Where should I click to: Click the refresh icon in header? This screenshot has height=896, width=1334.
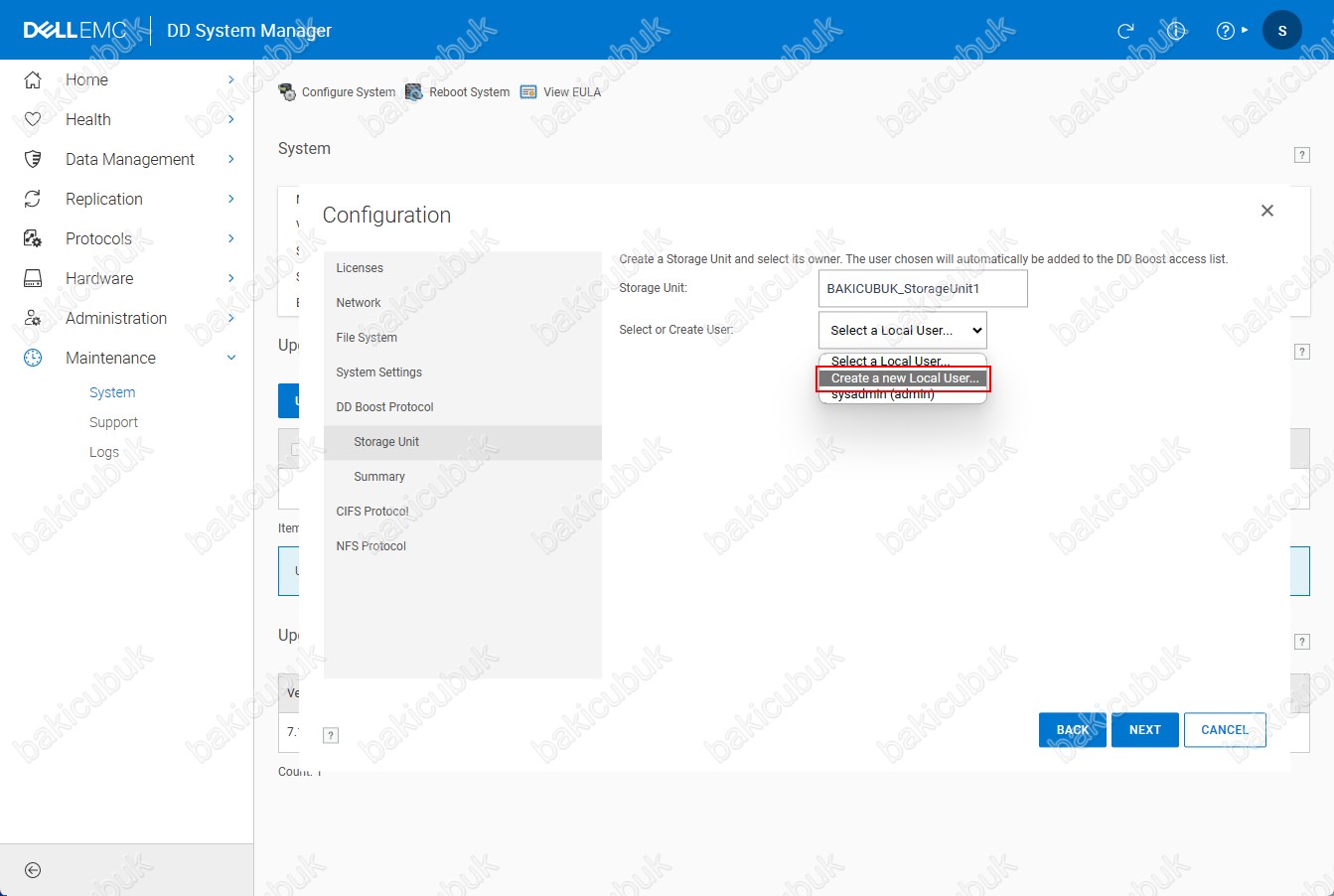pos(1125,31)
